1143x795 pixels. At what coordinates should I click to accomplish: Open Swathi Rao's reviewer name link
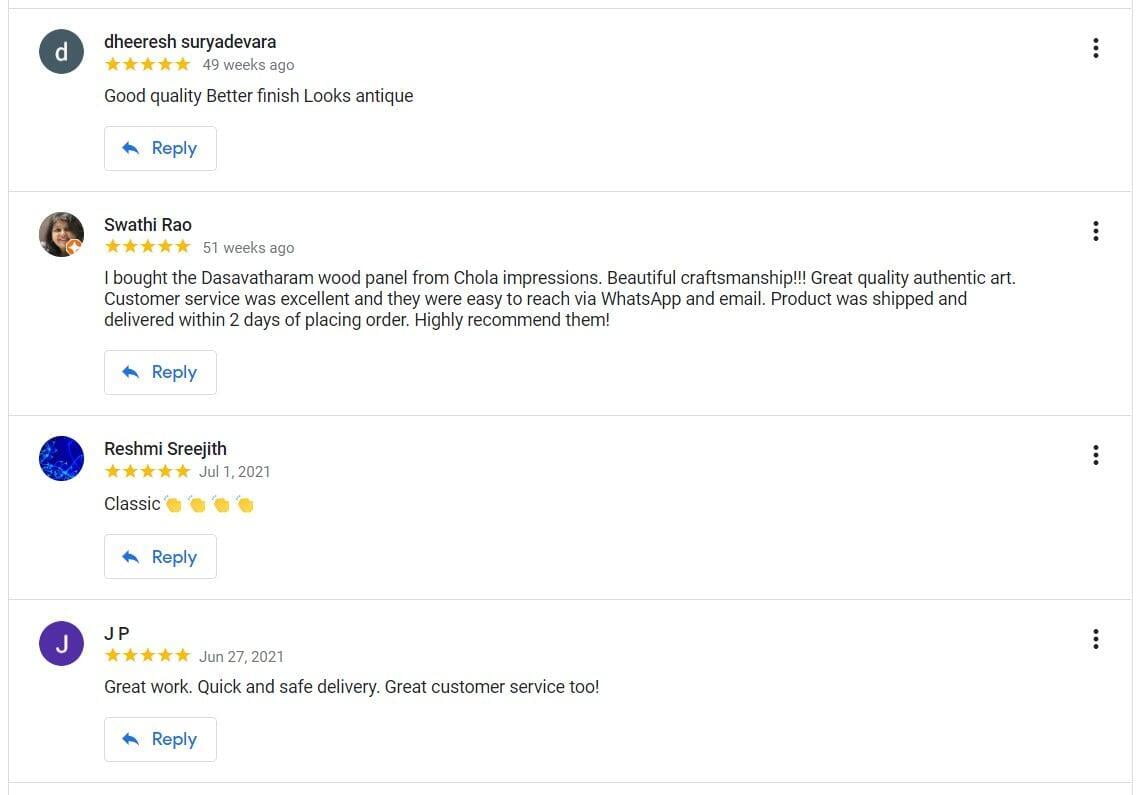pos(148,225)
